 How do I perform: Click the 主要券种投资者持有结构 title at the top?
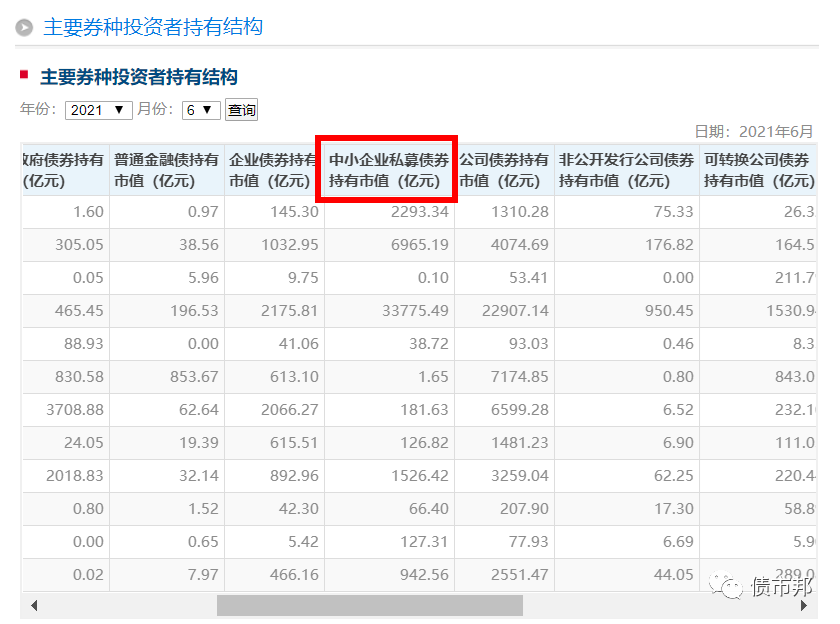(153, 27)
